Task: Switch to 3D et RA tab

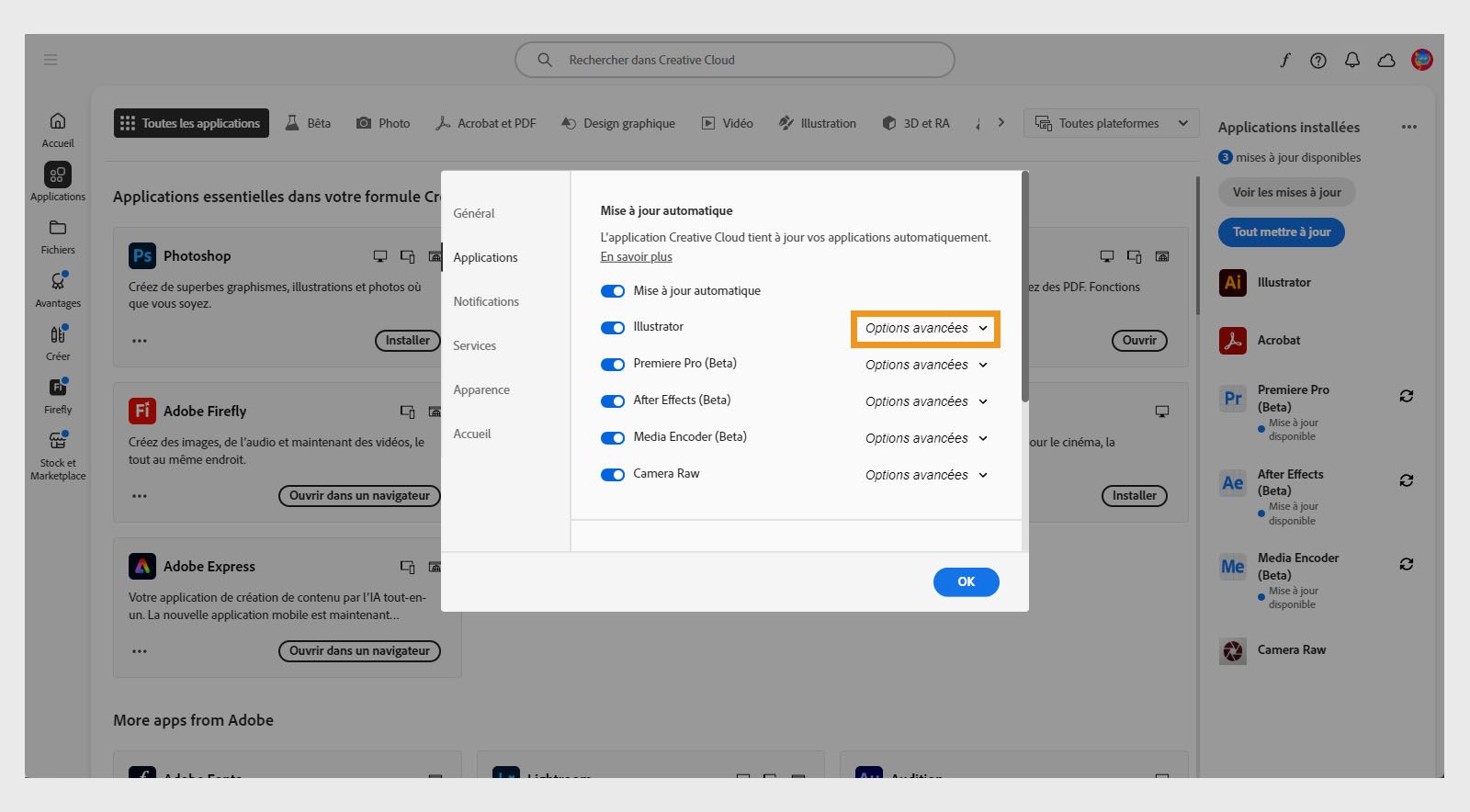Action: pos(915,123)
